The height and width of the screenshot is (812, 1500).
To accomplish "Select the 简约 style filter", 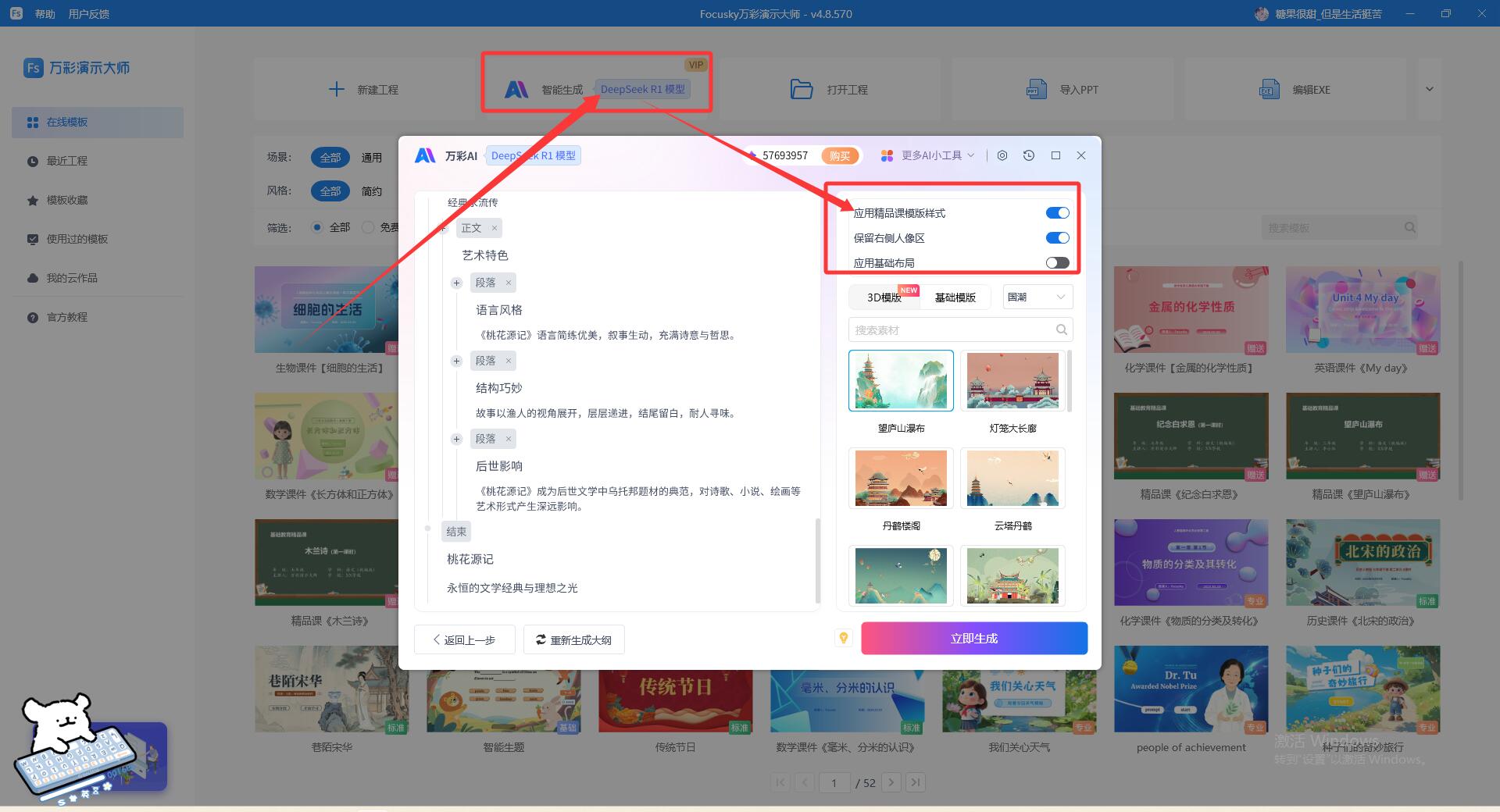I will (x=371, y=191).
